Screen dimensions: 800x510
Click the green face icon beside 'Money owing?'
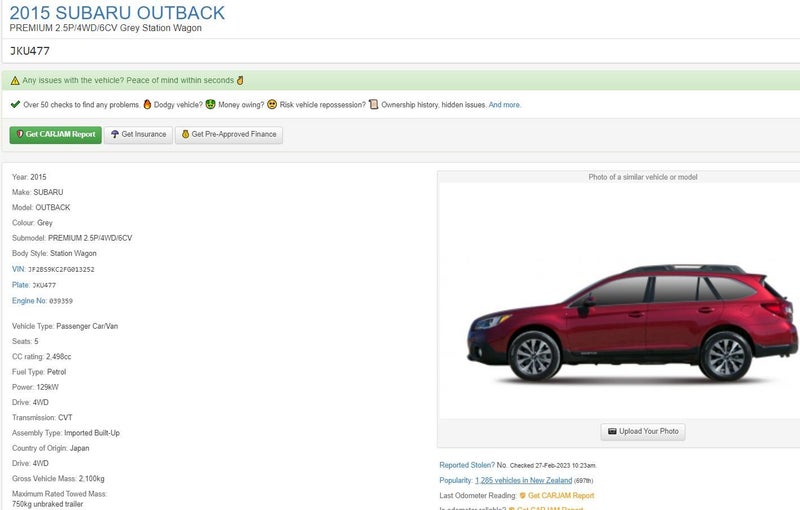pos(211,105)
